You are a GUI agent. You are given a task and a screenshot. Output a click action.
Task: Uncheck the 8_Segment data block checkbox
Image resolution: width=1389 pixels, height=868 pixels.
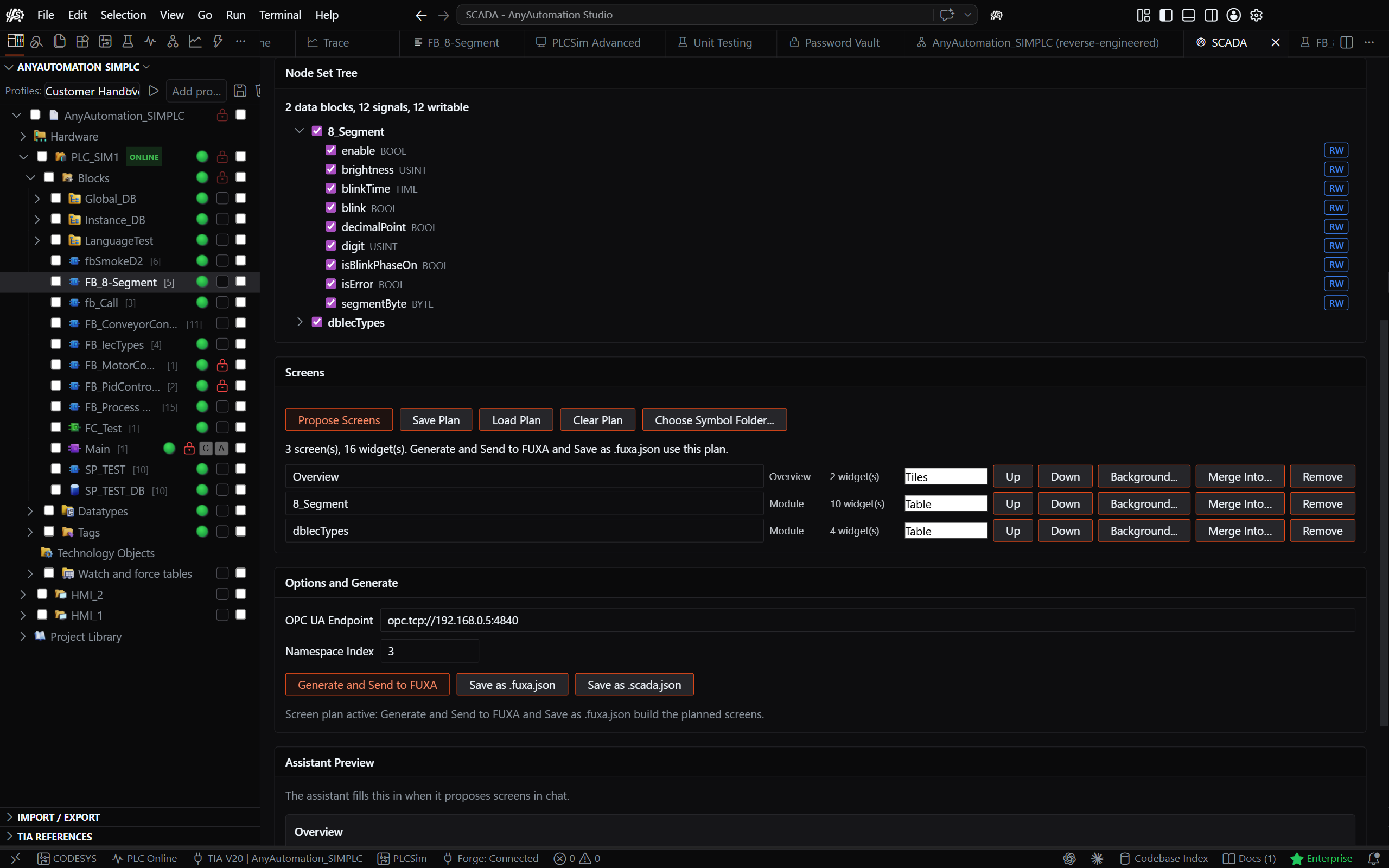[x=317, y=131]
